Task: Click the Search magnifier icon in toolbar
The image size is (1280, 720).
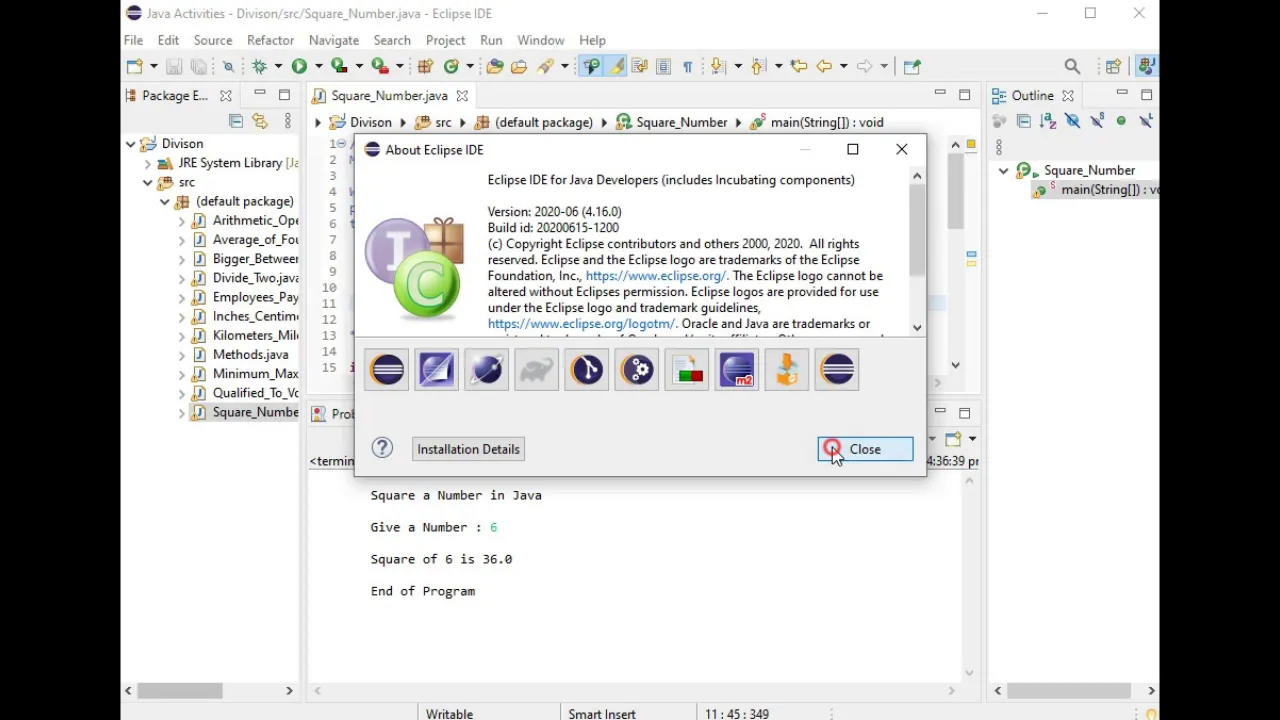Action: click(x=1072, y=67)
